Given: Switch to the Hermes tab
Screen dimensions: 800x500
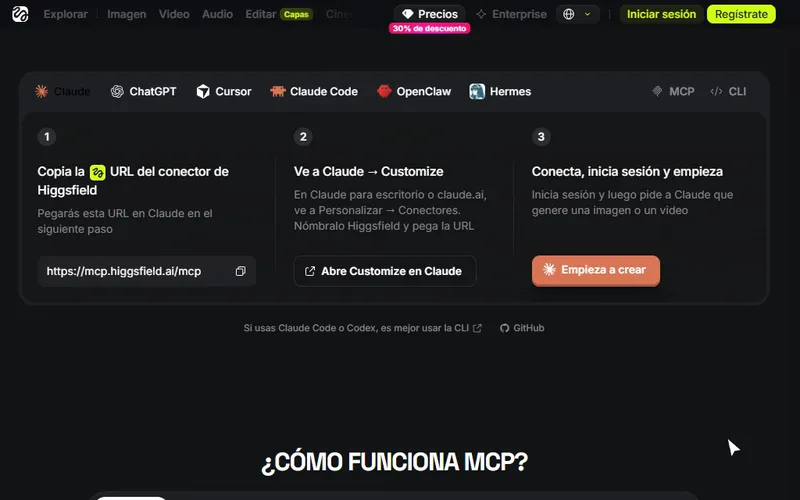Looking at the screenshot, I should pos(500,91).
